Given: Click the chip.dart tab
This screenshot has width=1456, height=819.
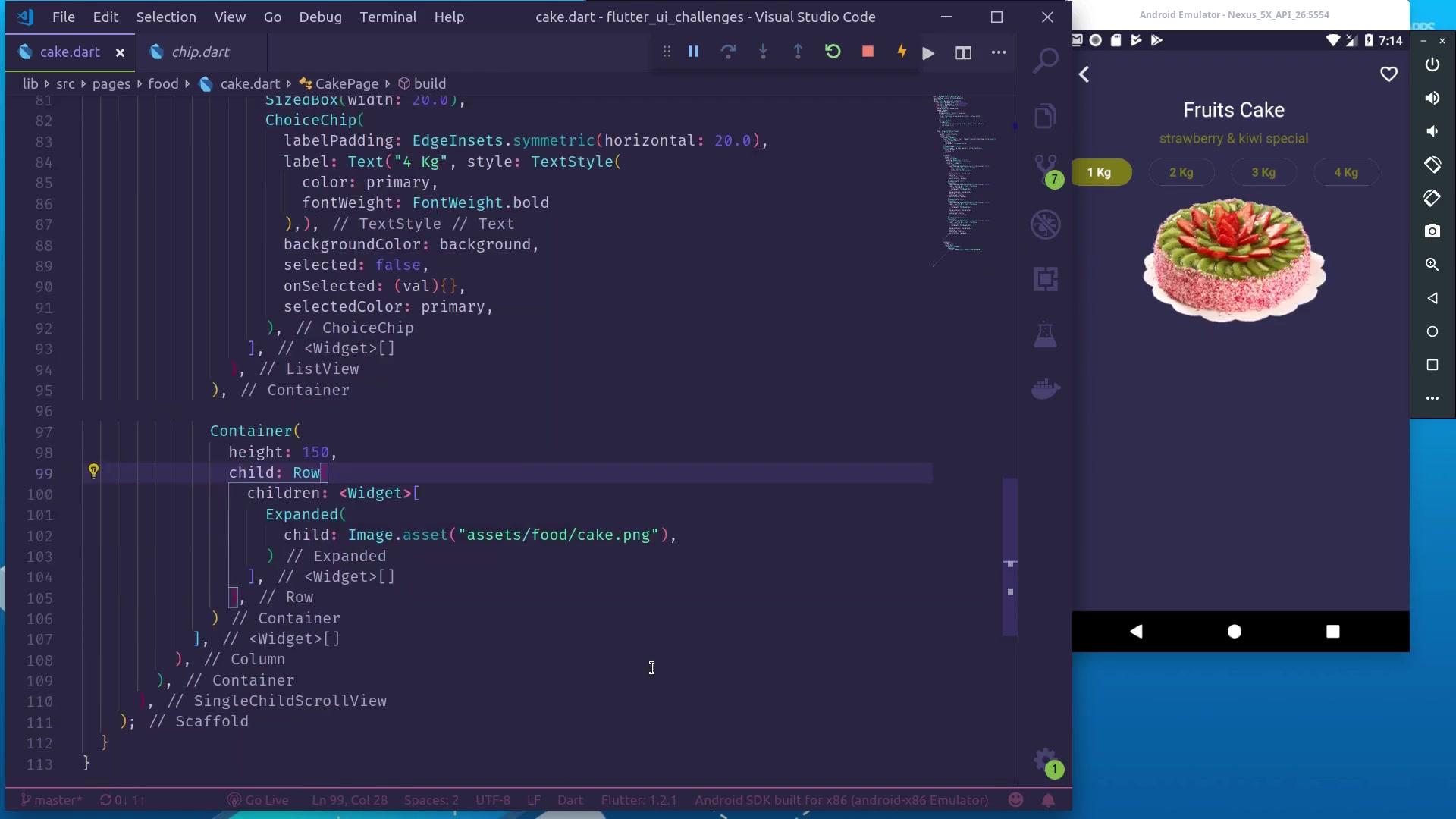Looking at the screenshot, I should 200,52.
